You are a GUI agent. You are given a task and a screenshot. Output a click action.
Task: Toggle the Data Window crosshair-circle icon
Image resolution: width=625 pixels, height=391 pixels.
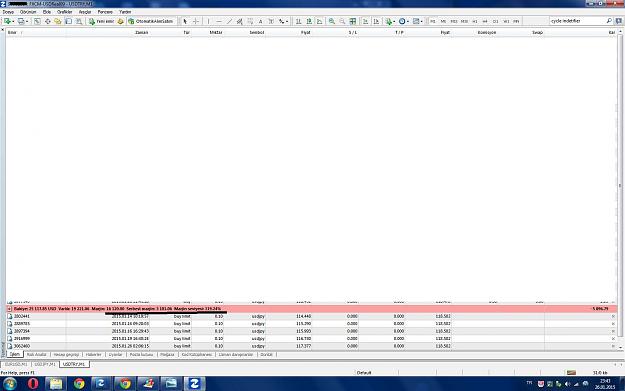(x=47, y=21)
